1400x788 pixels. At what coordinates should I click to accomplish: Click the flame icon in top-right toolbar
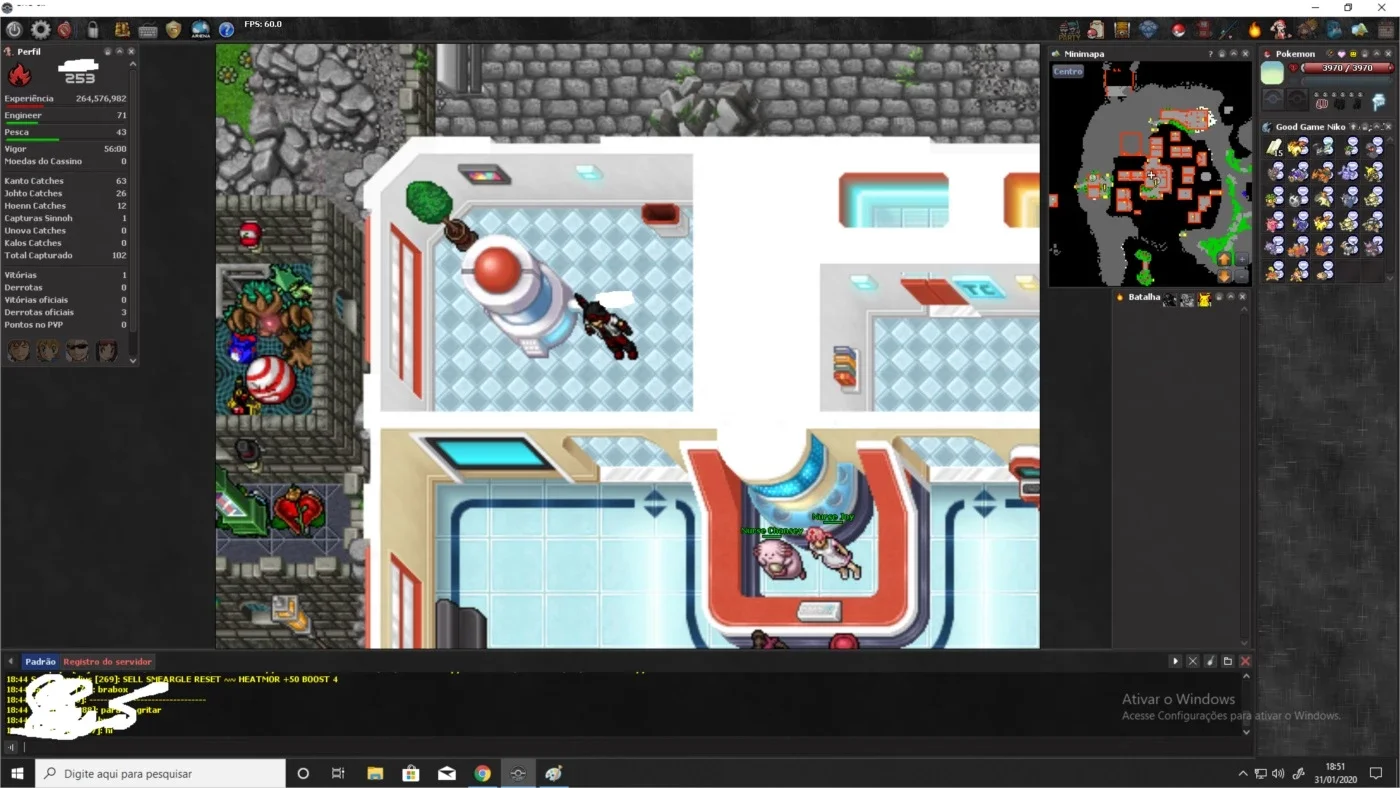click(1255, 30)
